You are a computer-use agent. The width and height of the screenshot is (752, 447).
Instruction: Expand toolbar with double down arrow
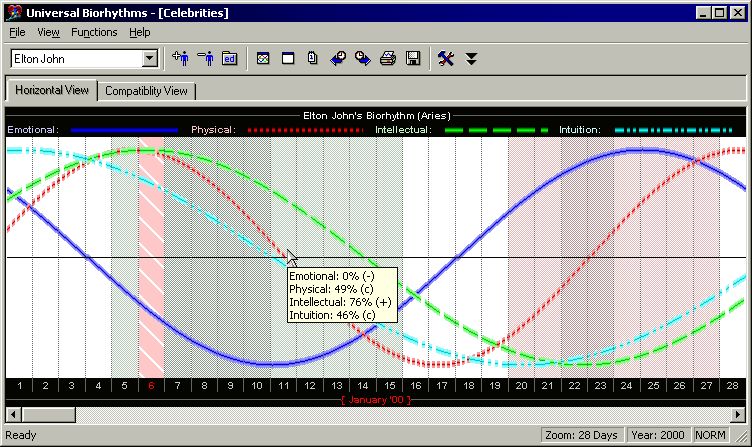(471, 59)
